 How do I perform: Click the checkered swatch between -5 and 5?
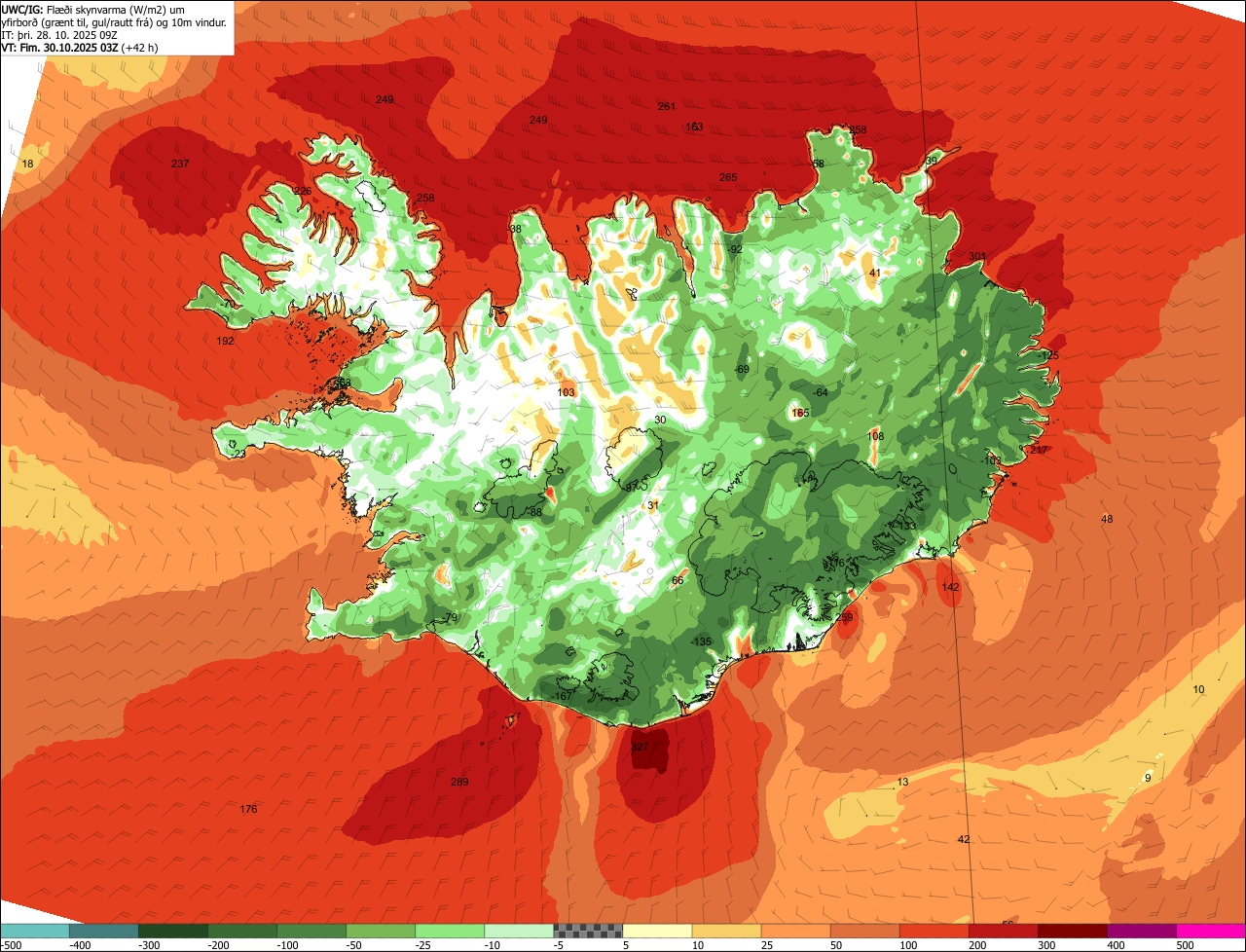click(x=588, y=931)
